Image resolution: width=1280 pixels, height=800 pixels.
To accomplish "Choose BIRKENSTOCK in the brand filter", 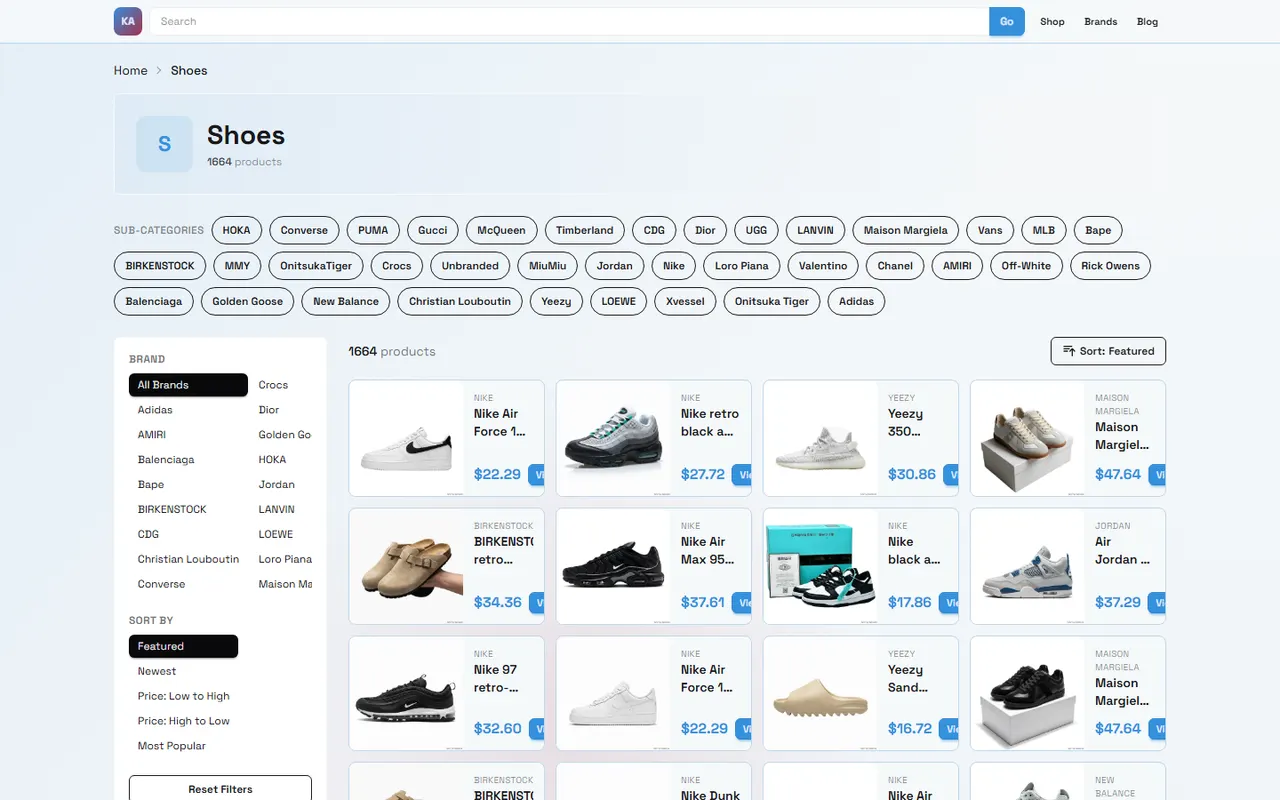I will coord(188,509).
